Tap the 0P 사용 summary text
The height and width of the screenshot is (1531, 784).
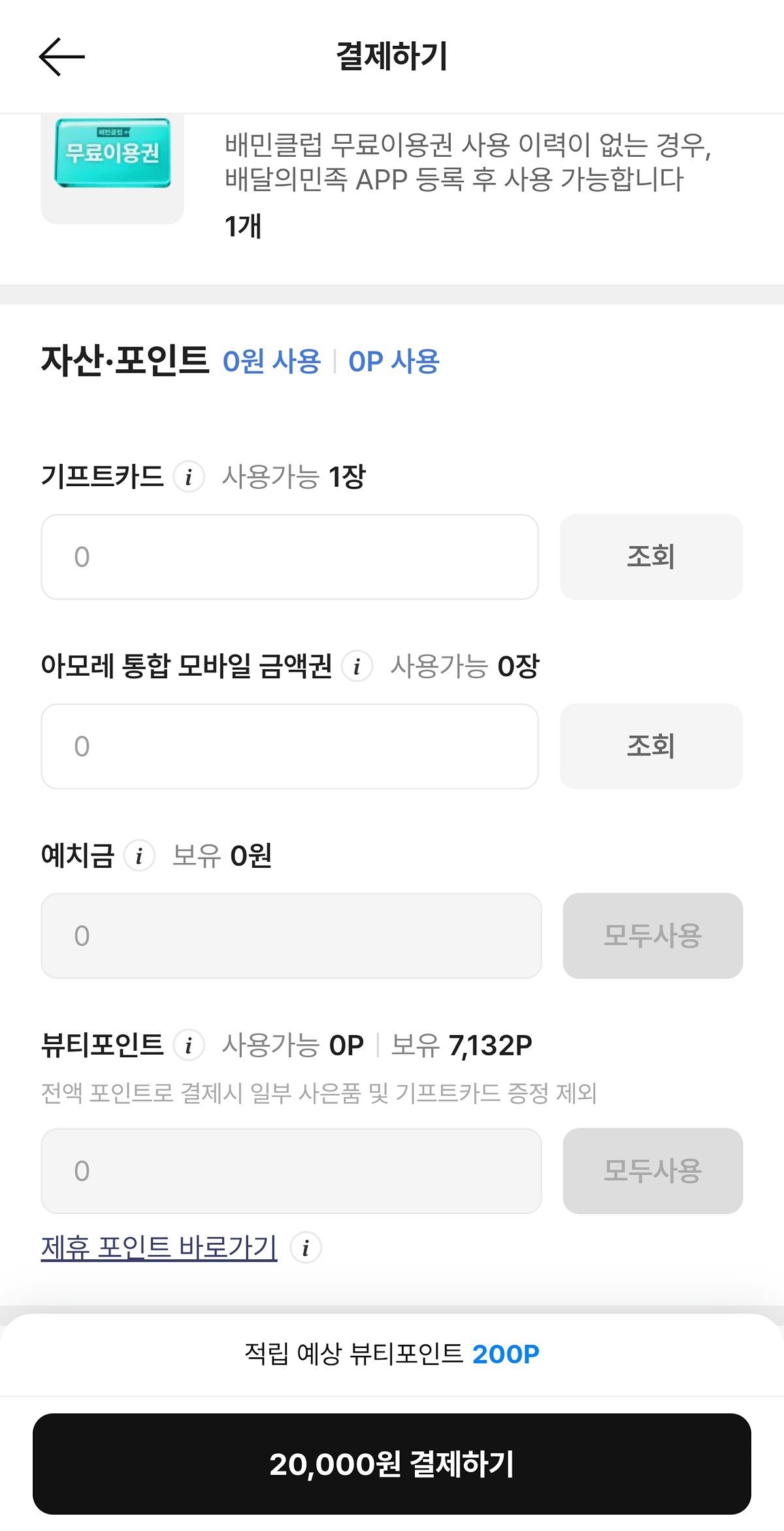coord(394,361)
